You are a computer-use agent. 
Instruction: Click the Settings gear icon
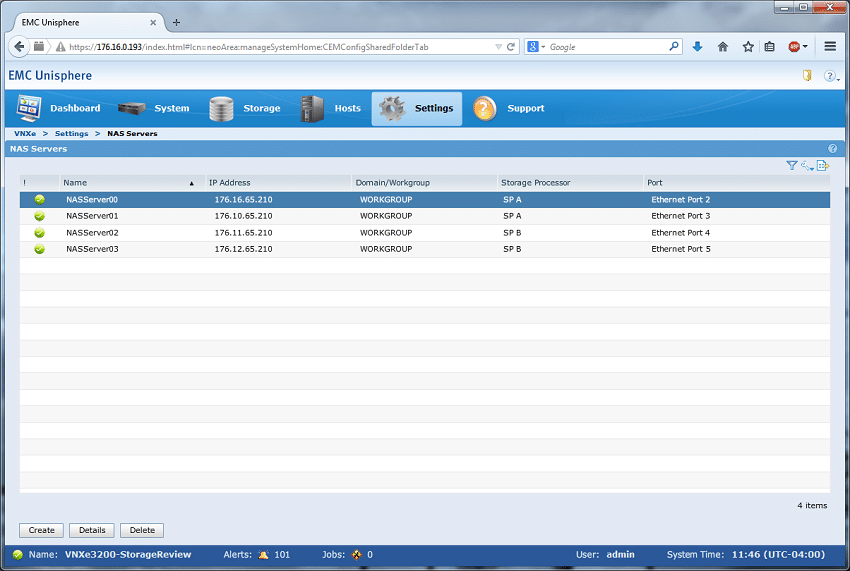click(x=392, y=108)
